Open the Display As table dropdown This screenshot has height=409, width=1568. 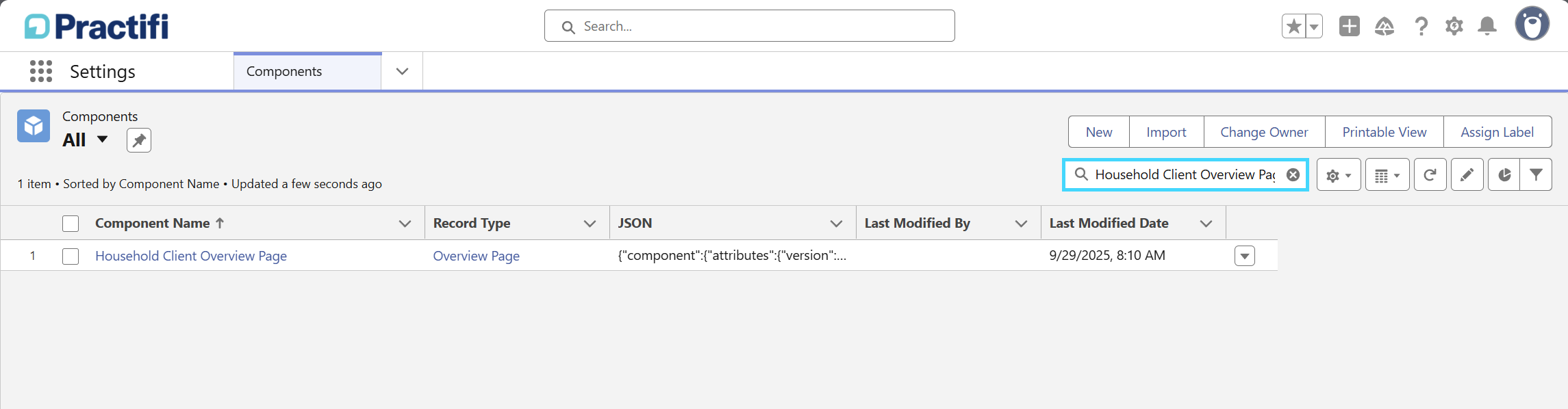[1387, 175]
